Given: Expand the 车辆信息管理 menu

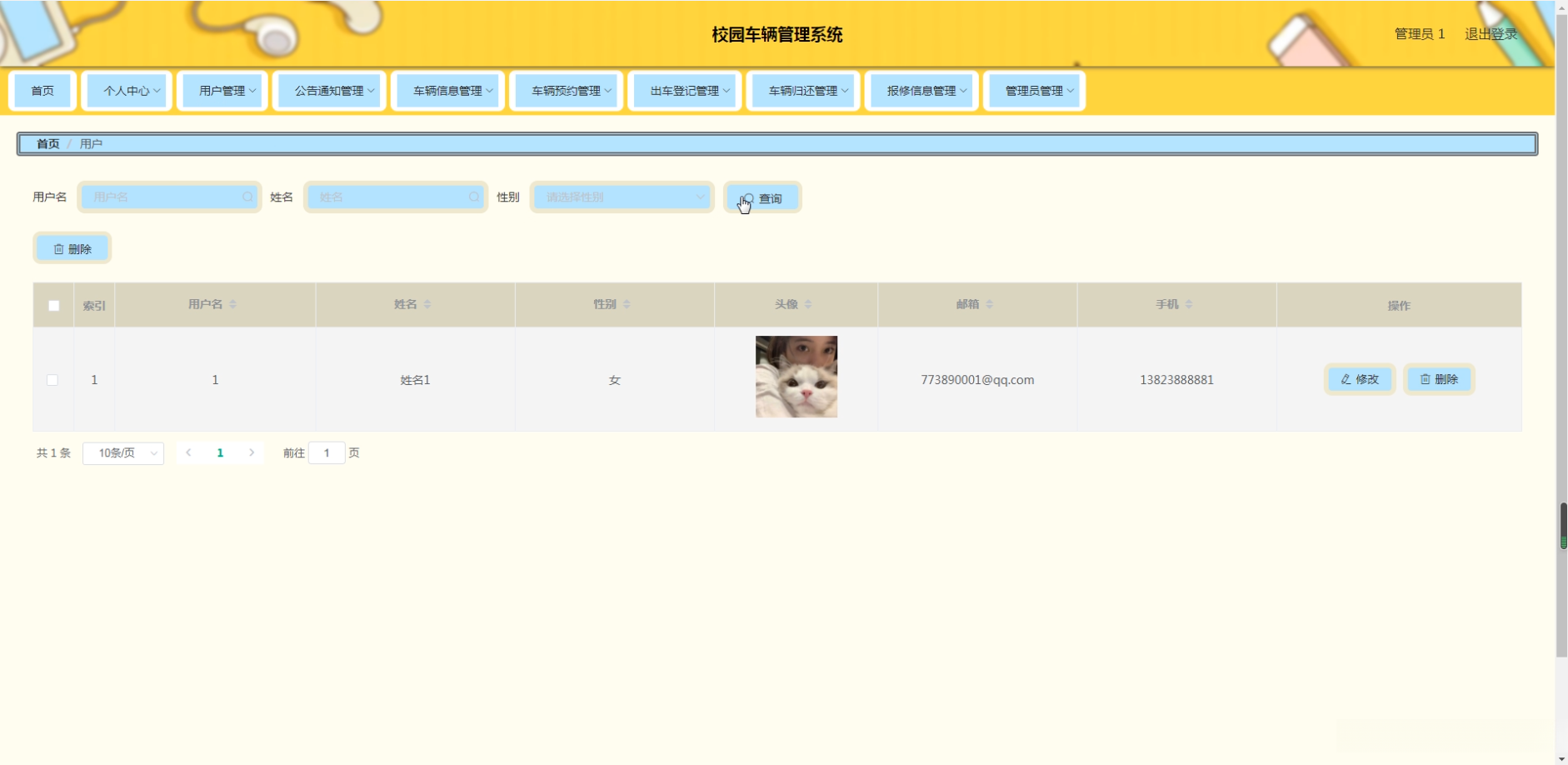Looking at the screenshot, I should pos(447,91).
